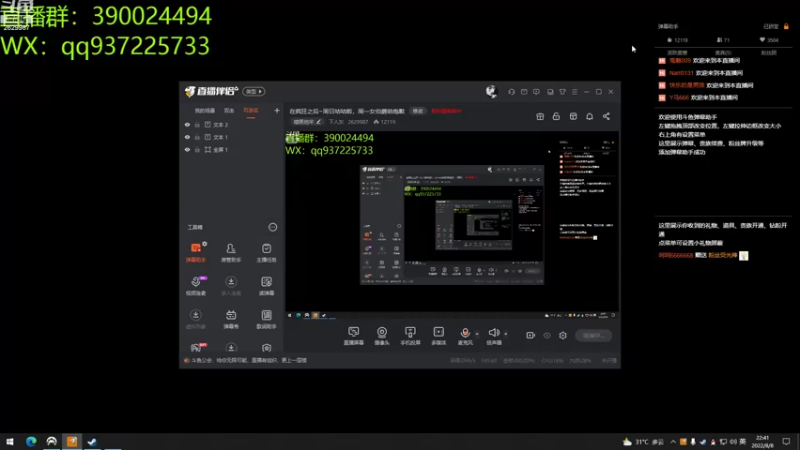800x450 pixels.
Task: Open the streamer avatar profile
Action: 491,91
